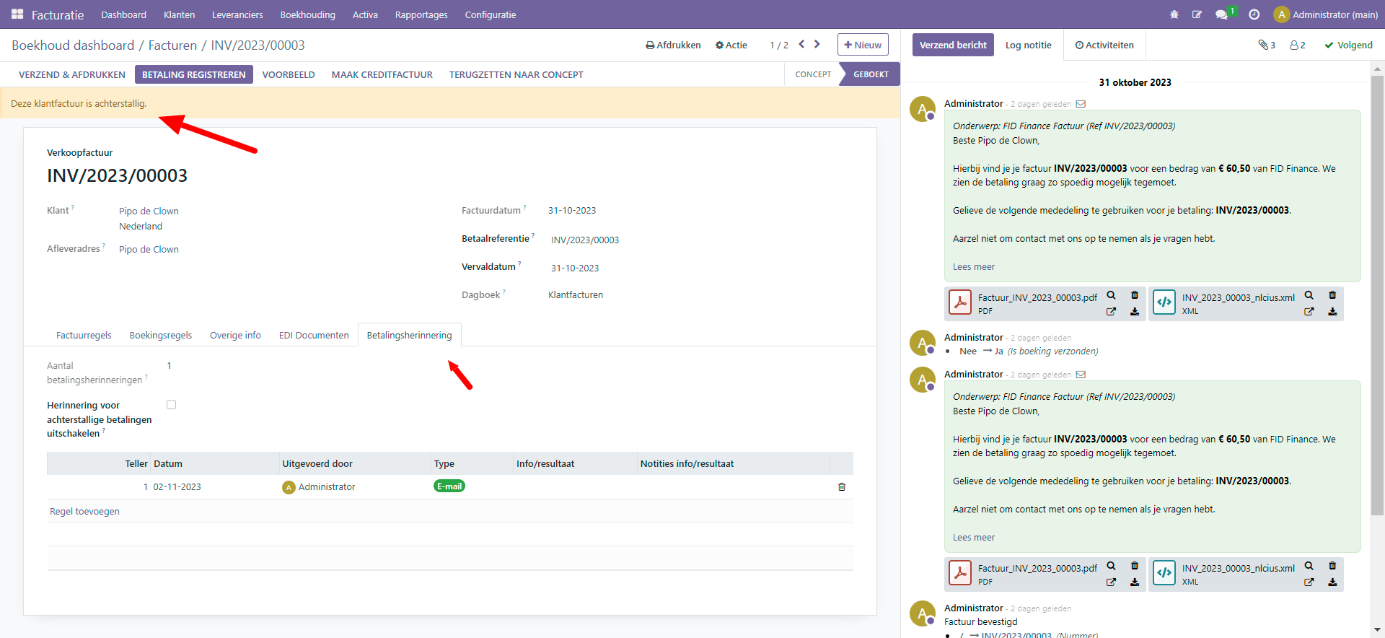Toggle the Volgend follow status
Screen dimensions: 1385x638
[1348, 45]
